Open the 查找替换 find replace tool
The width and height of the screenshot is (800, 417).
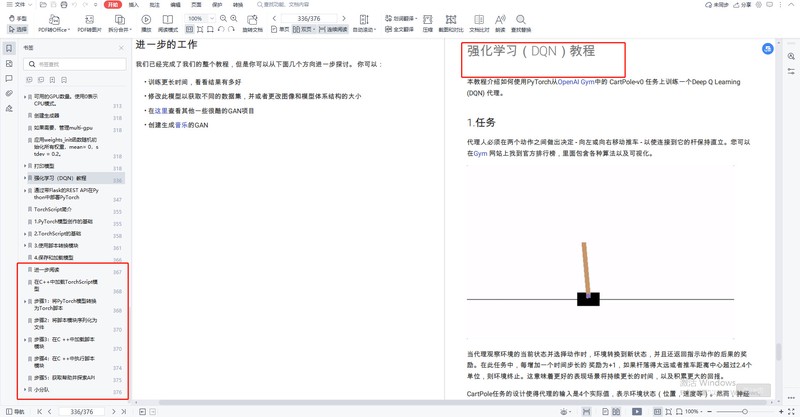(x=521, y=23)
